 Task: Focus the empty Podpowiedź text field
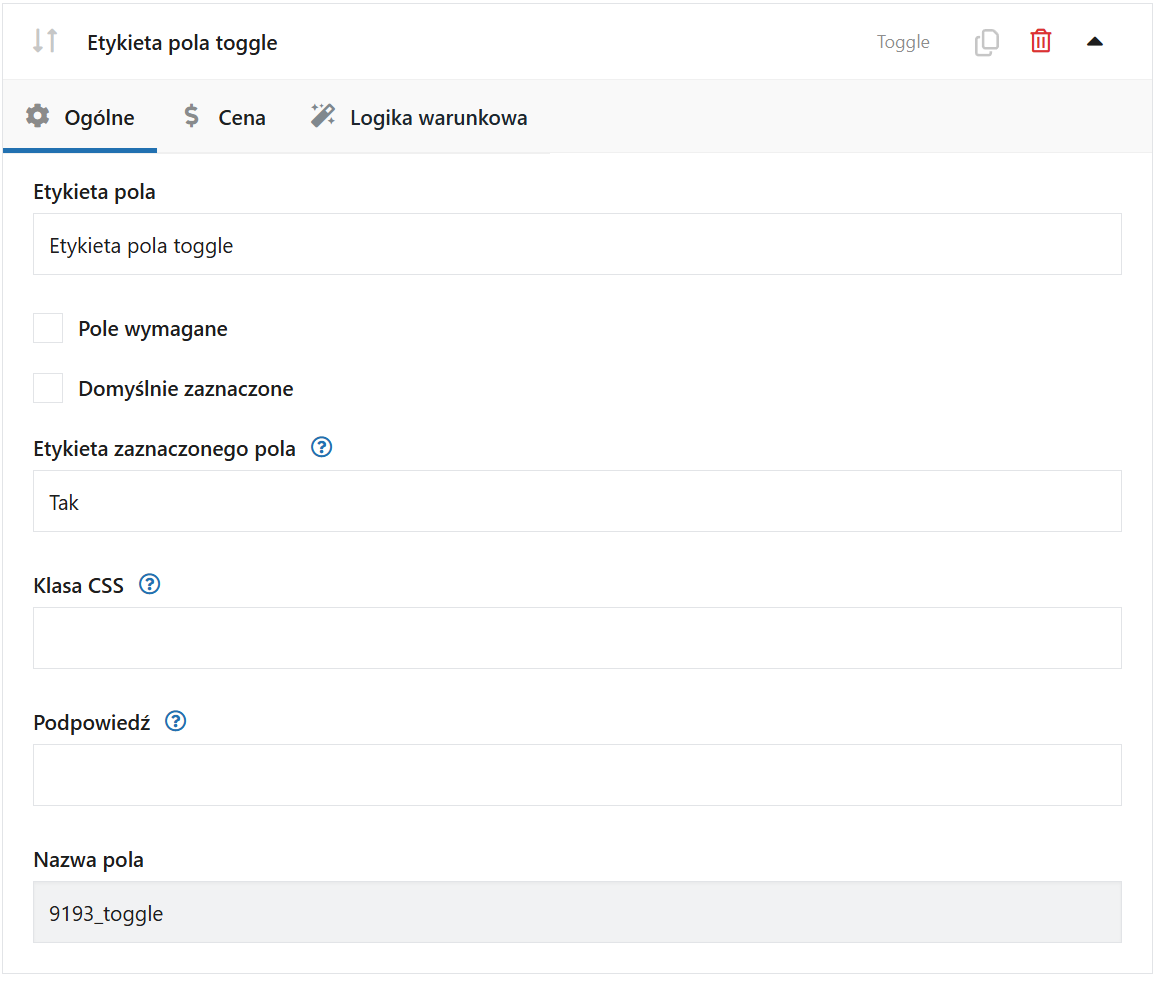click(x=577, y=775)
